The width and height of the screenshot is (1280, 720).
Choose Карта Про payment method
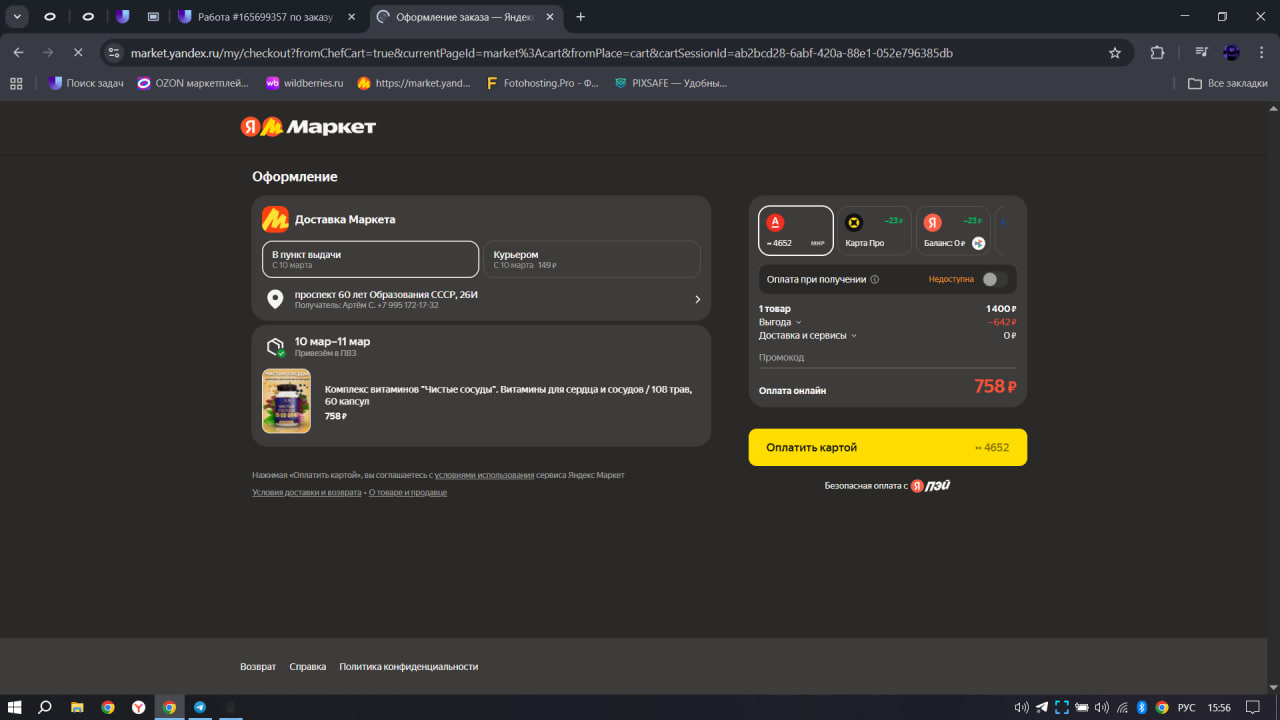tap(875, 231)
